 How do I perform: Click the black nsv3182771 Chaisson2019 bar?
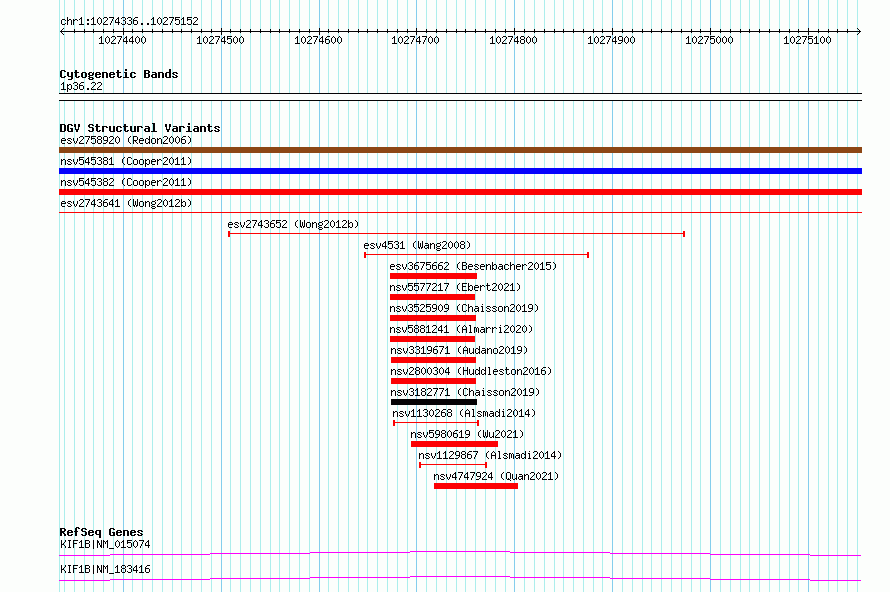[x=434, y=402]
